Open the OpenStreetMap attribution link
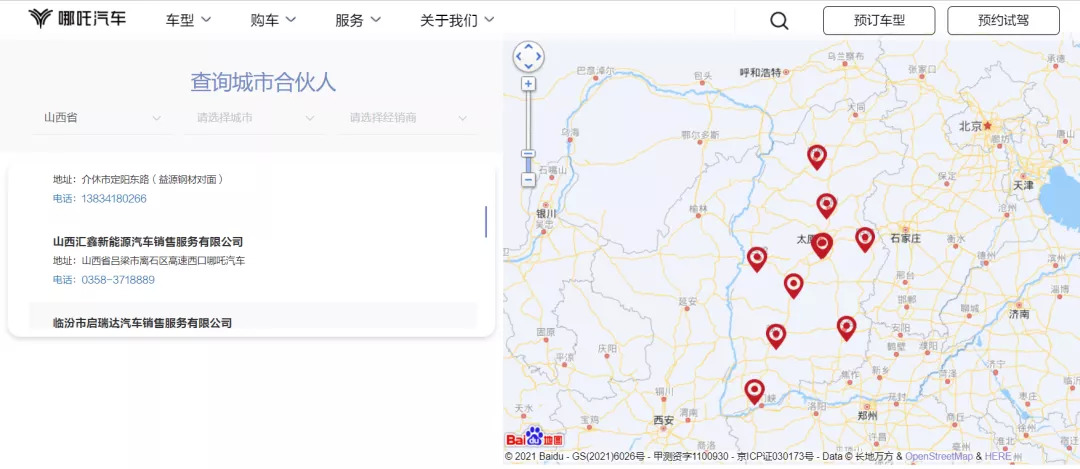 pyautogui.click(x=939, y=457)
